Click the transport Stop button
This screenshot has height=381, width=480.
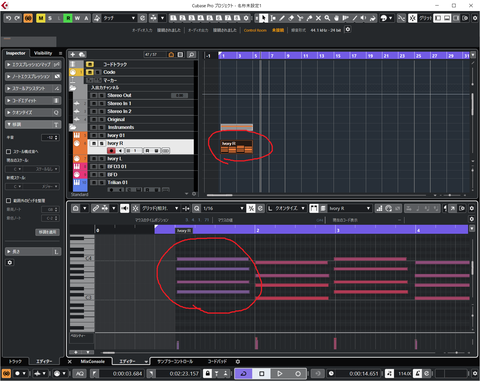[262, 373]
